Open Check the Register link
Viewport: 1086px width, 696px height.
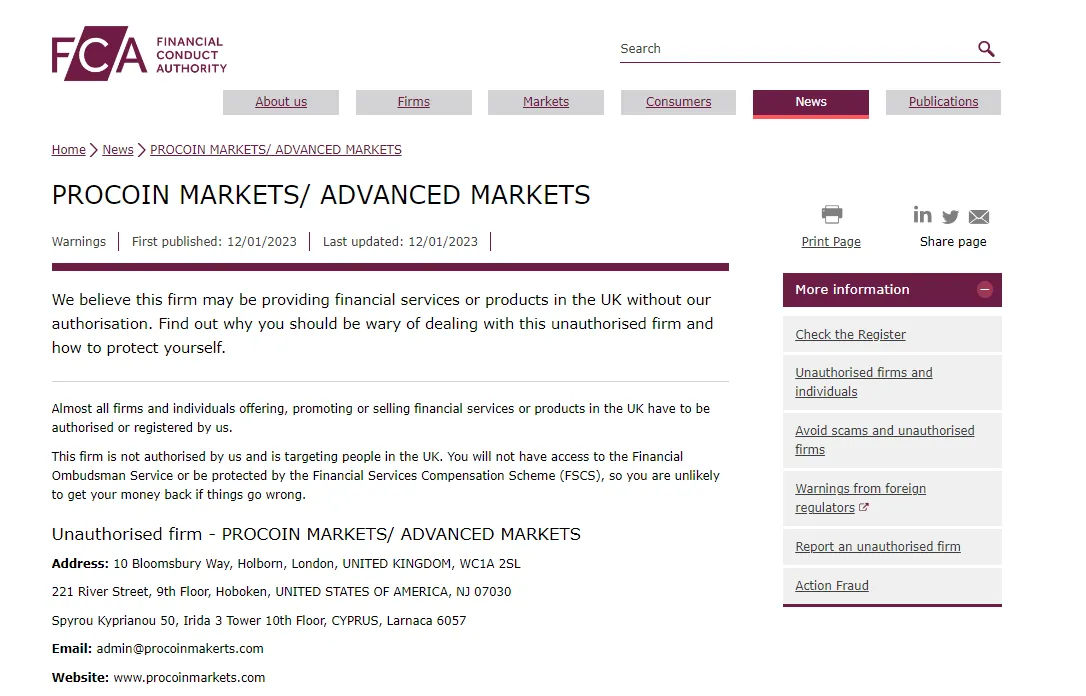pos(851,334)
